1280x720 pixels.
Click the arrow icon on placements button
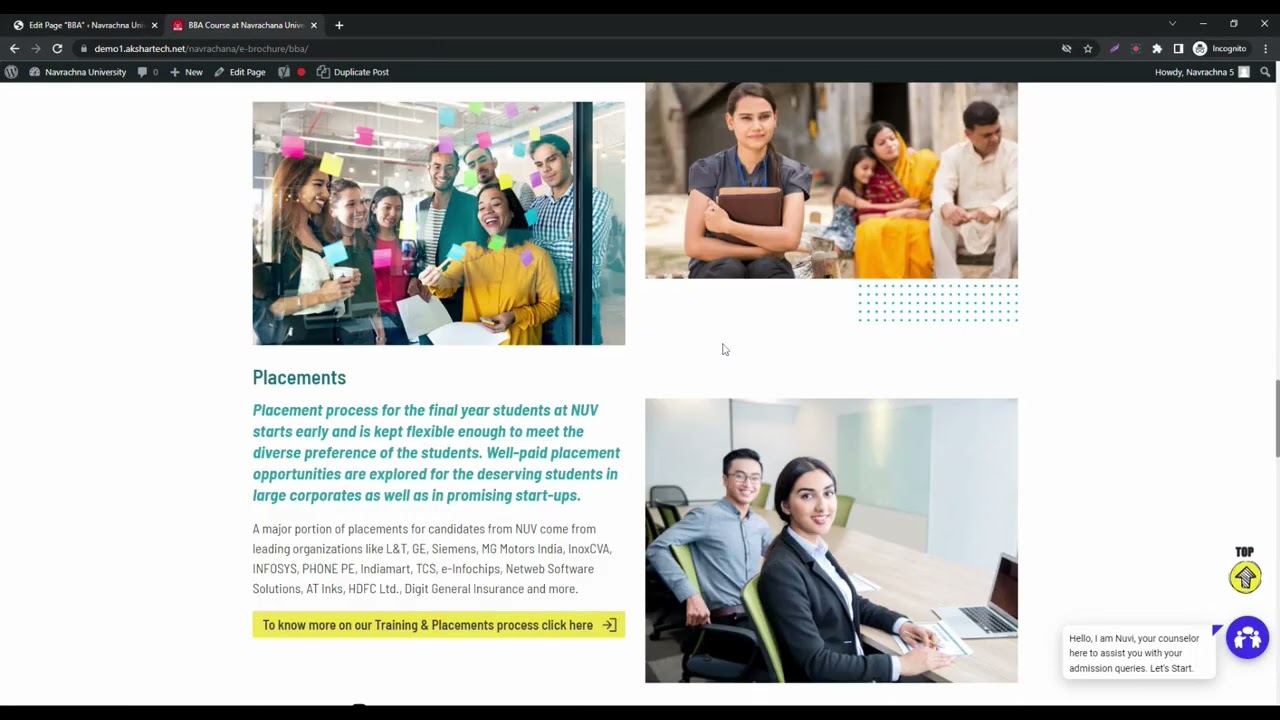pos(609,625)
